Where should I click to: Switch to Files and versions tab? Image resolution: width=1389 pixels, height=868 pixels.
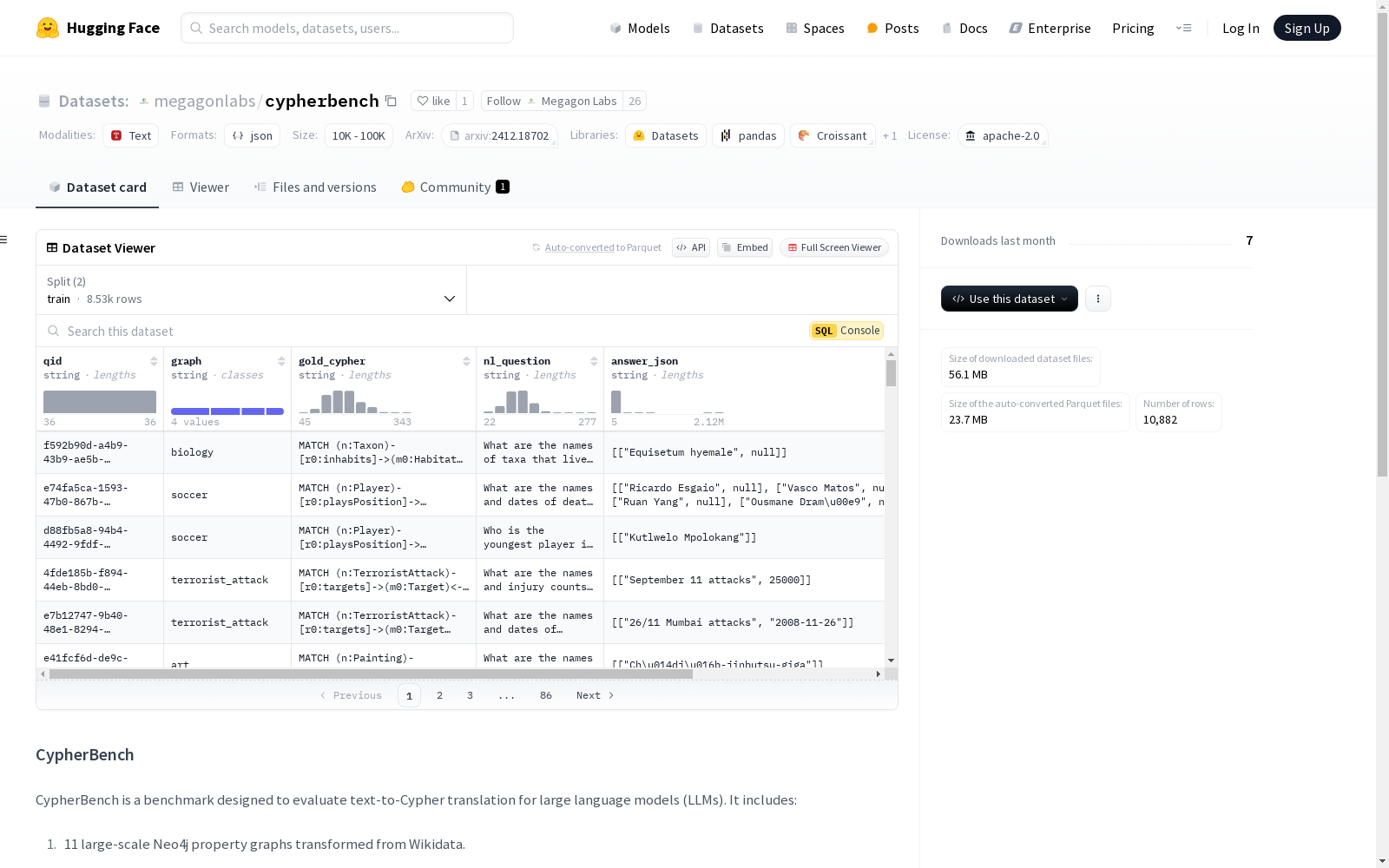coord(315,187)
